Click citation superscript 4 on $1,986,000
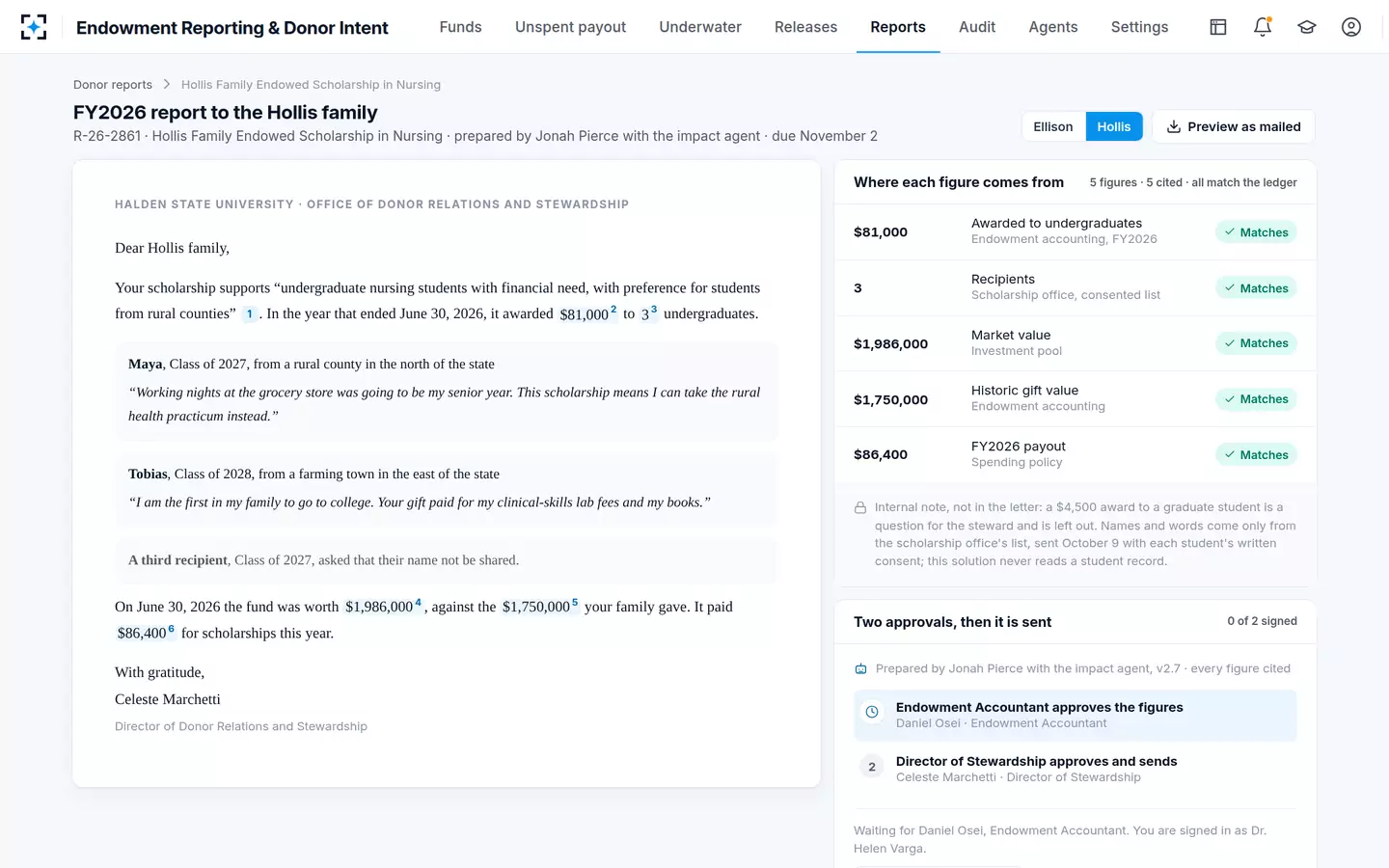 (x=418, y=603)
